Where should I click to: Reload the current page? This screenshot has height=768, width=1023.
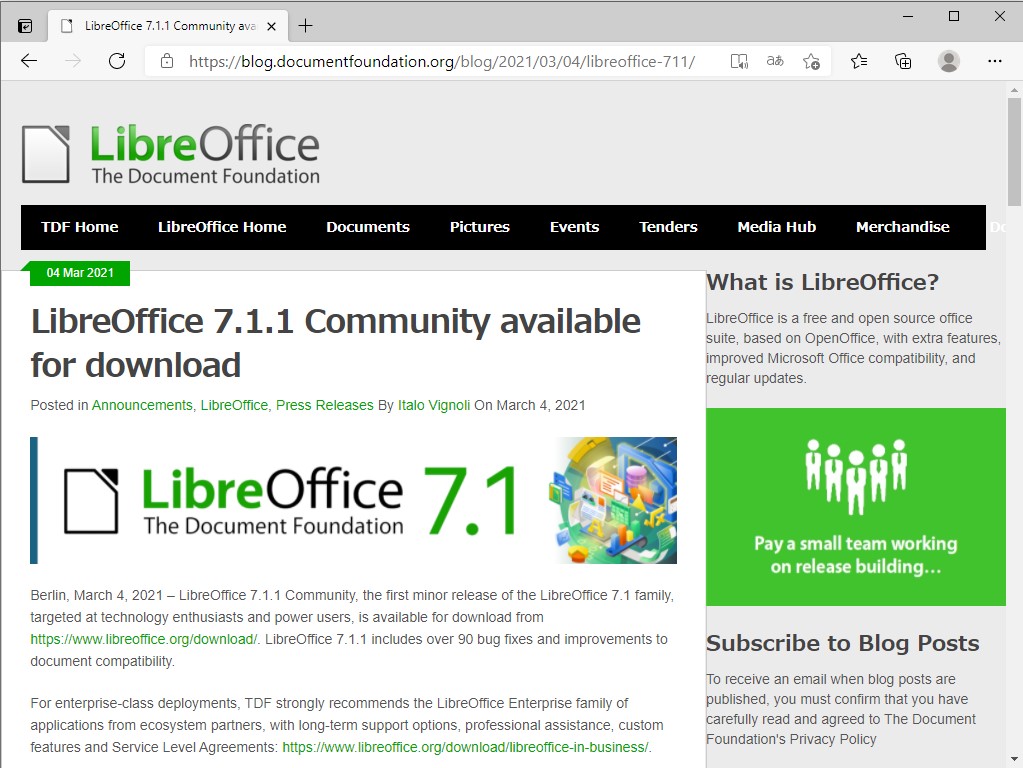pyautogui.click(x=117, y=61)
